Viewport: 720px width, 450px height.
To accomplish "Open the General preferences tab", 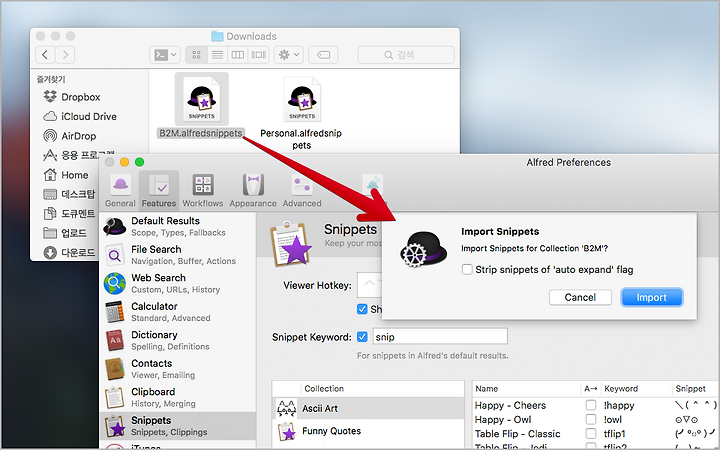I will point(120,191).
